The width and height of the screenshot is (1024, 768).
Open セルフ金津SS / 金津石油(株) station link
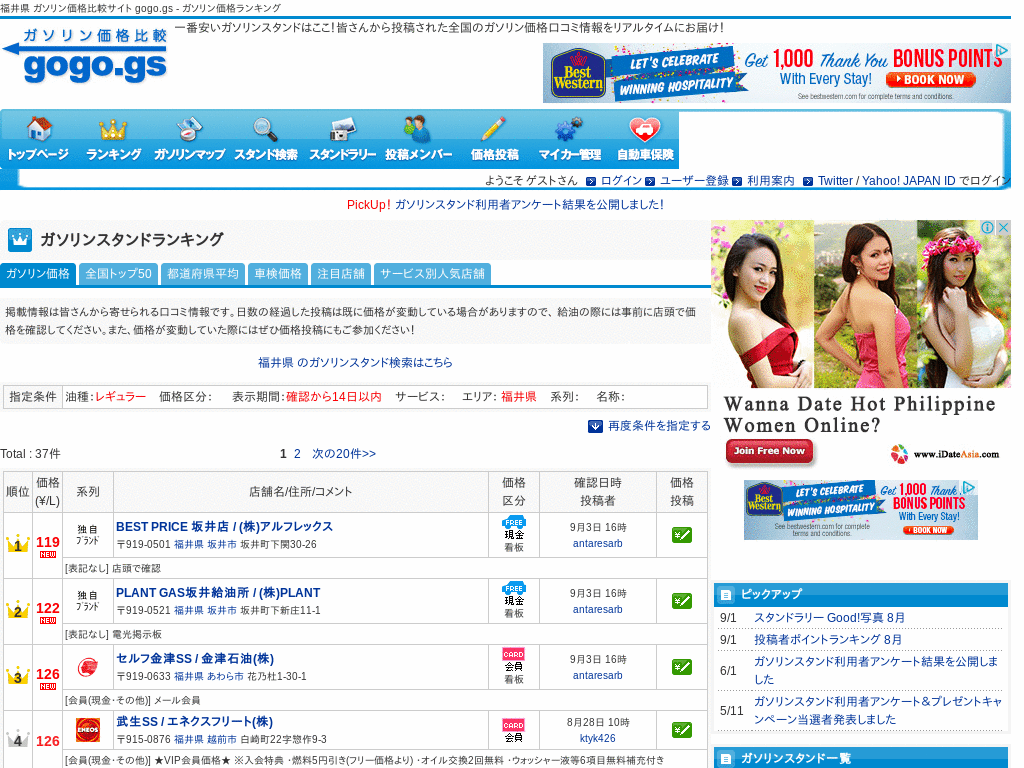195,658
